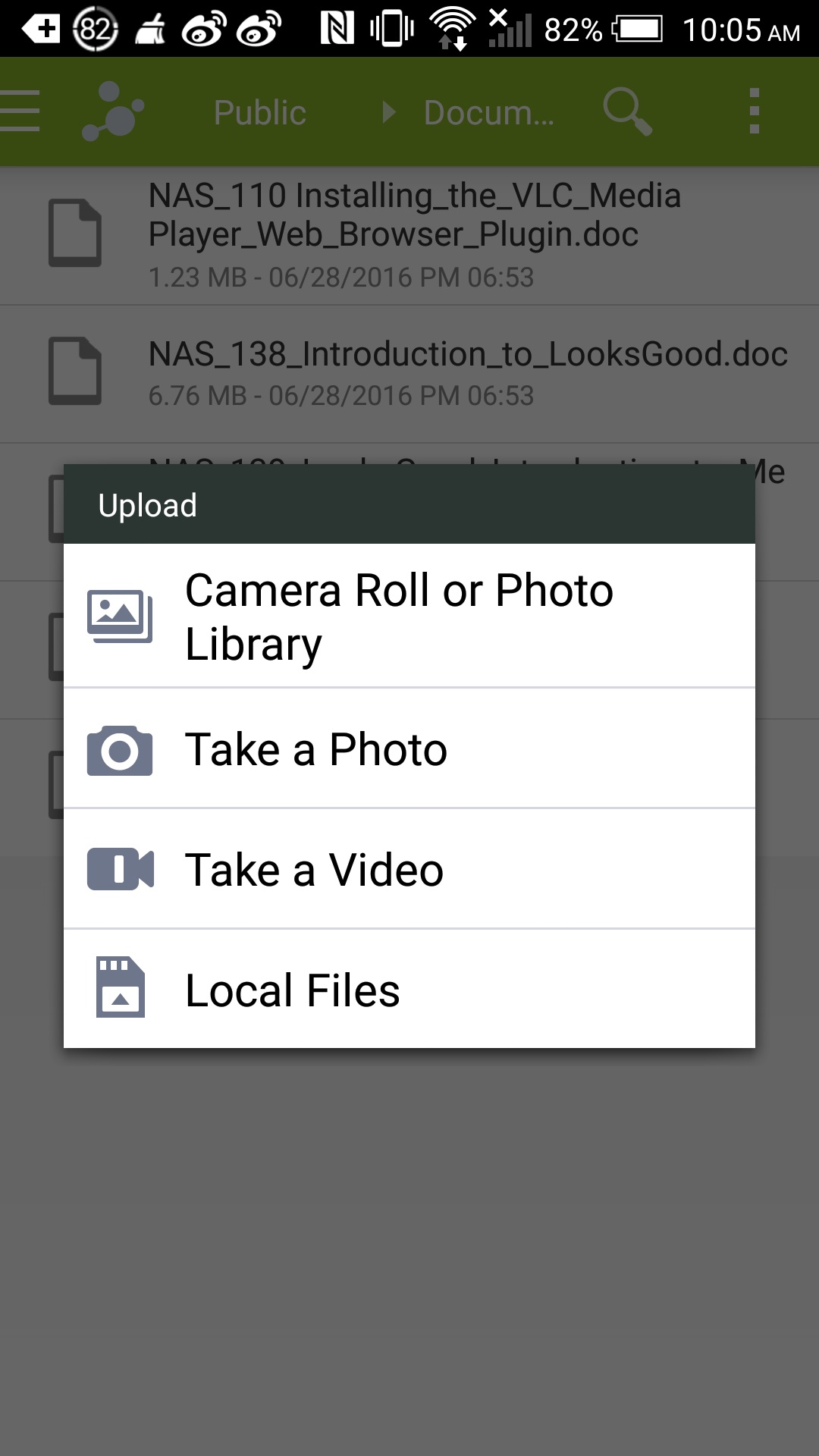Choose Local Files upload option
Screen dimensions: 819x1456
(x=409, y=989)
